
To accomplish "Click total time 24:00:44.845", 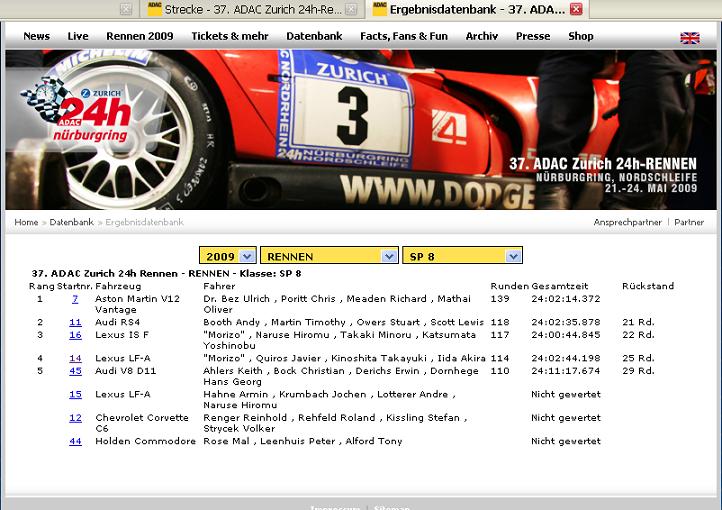I will (566, 335).
